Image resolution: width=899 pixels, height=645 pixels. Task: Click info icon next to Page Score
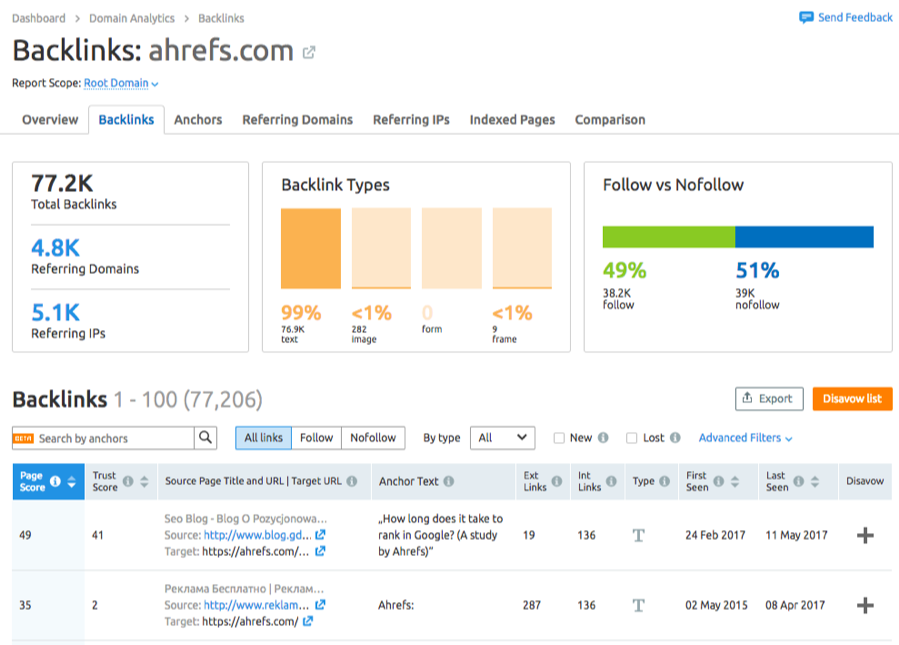pos(55,481)
